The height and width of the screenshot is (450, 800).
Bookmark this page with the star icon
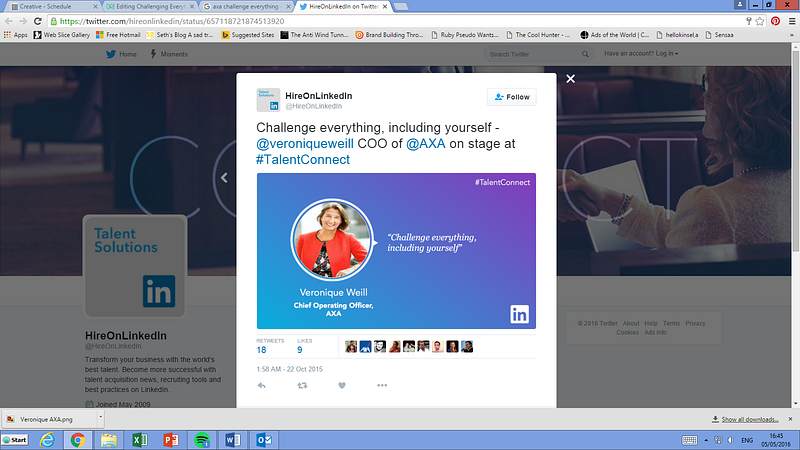760,21
